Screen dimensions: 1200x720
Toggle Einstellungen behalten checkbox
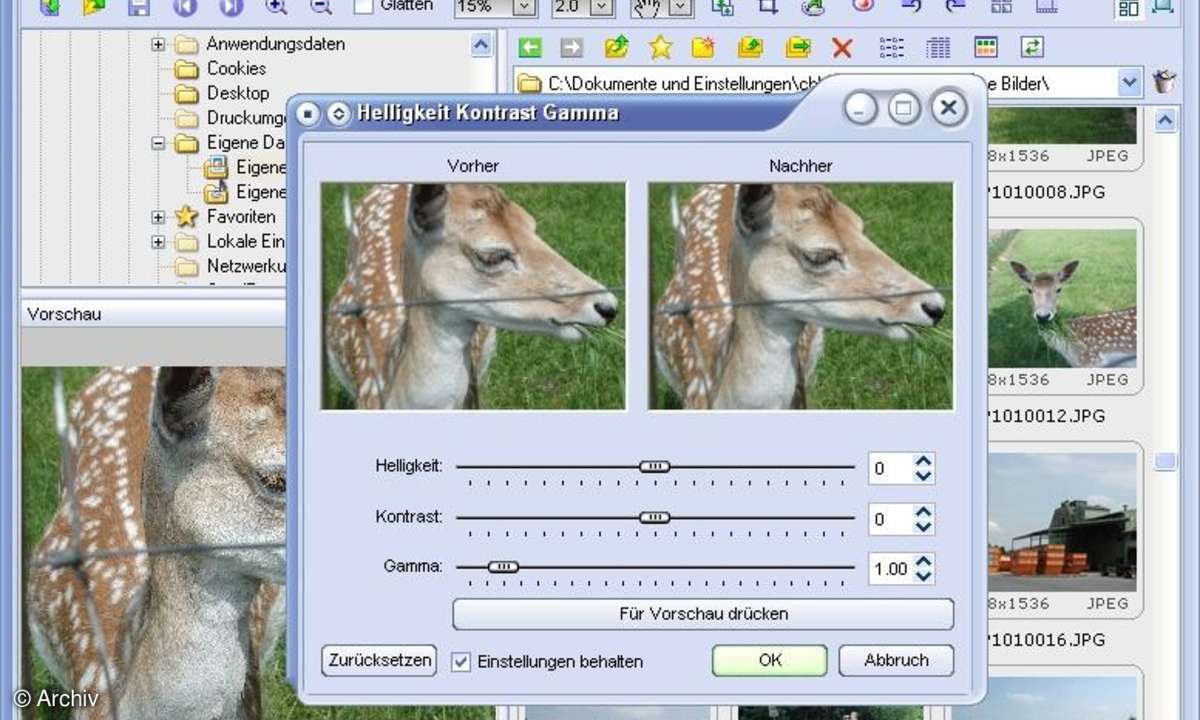coord(461,661)
